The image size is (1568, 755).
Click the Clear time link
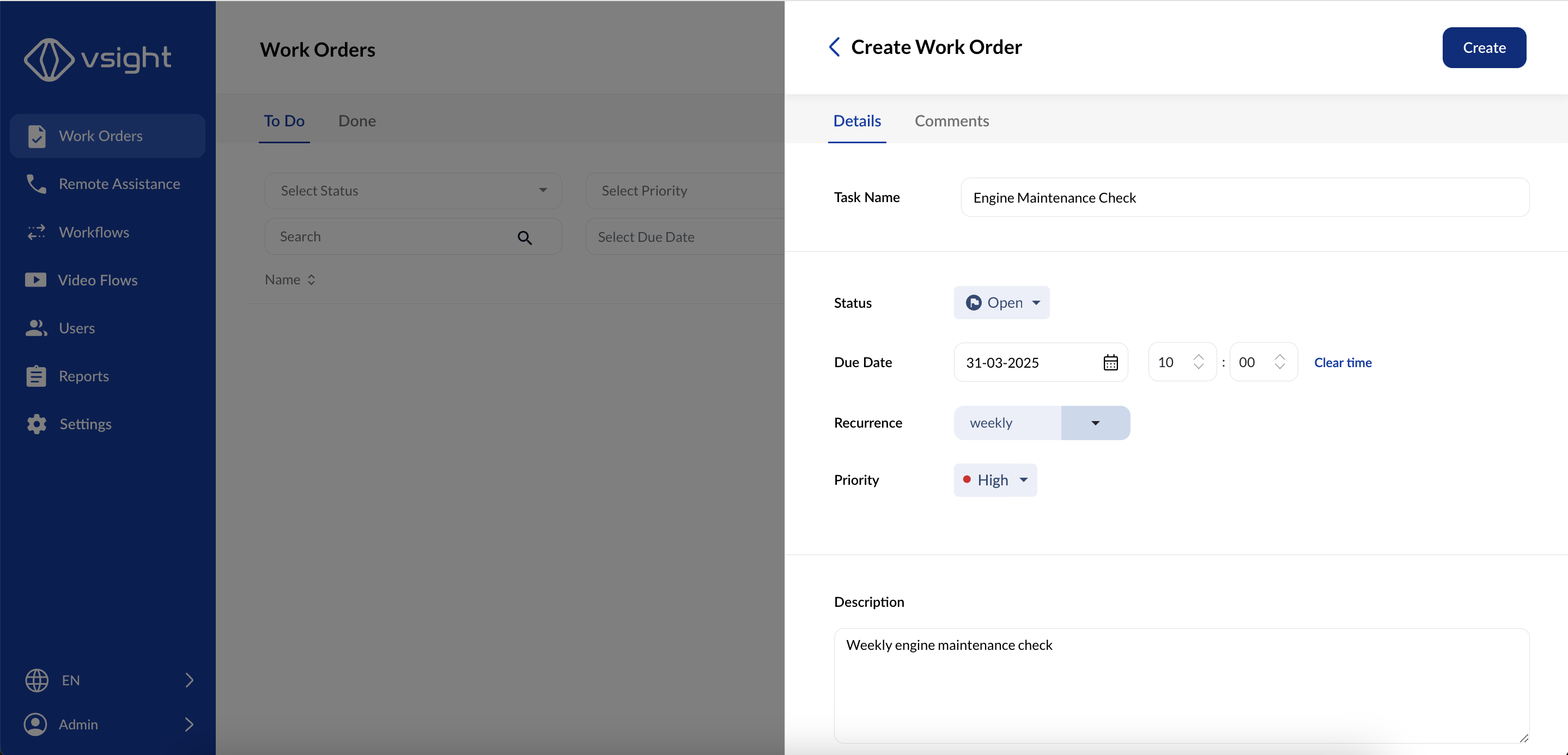pyautogui.click(x=1342, y=363)
